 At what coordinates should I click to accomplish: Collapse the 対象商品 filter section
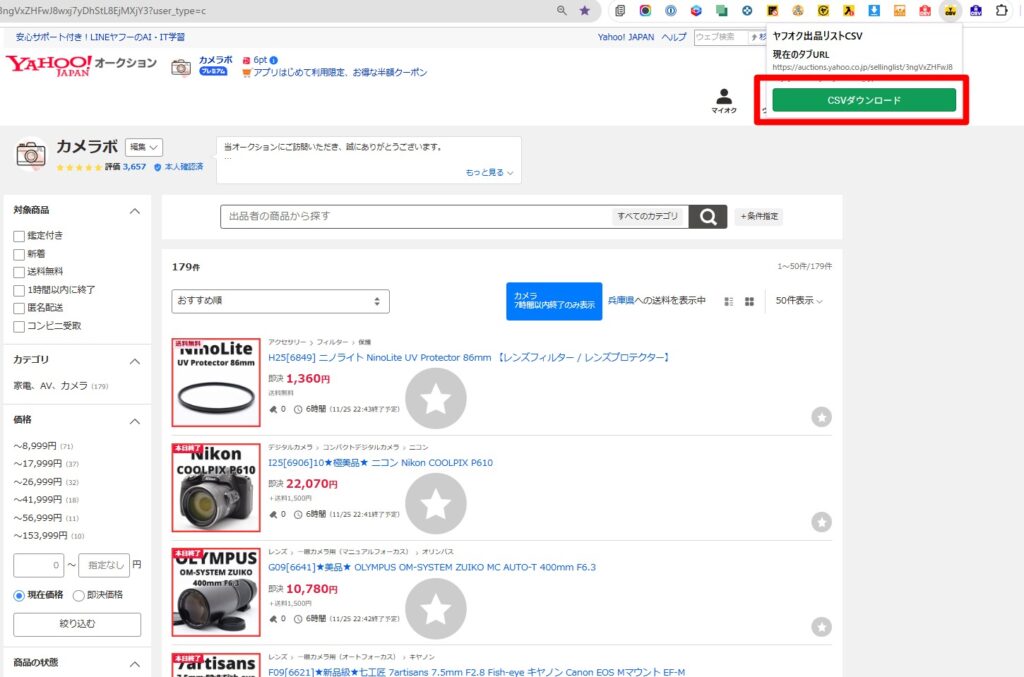tap(135, 211)
